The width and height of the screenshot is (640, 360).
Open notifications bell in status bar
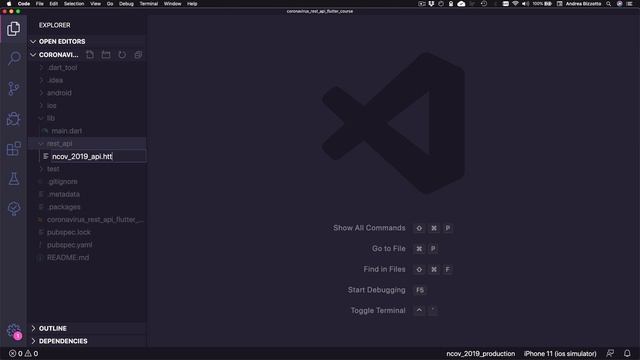pyautogui.click(x=627, y=353)
